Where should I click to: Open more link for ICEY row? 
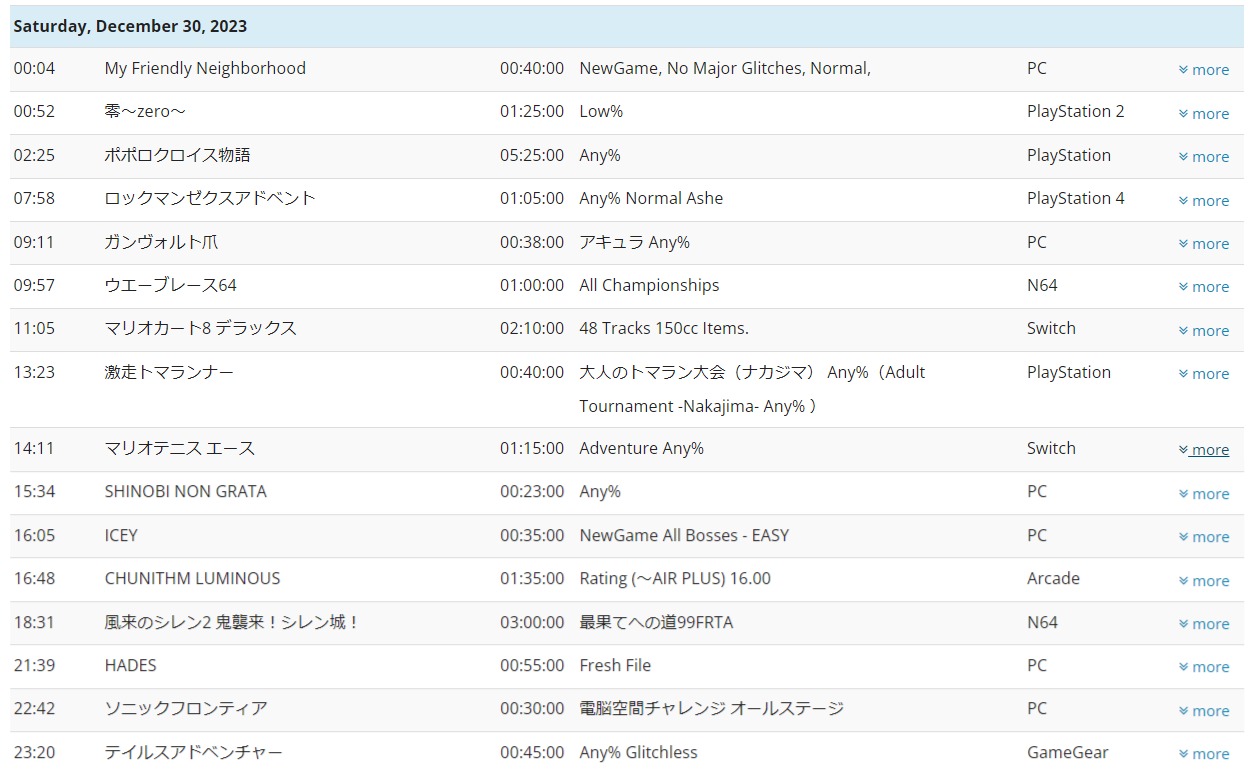1204,536
